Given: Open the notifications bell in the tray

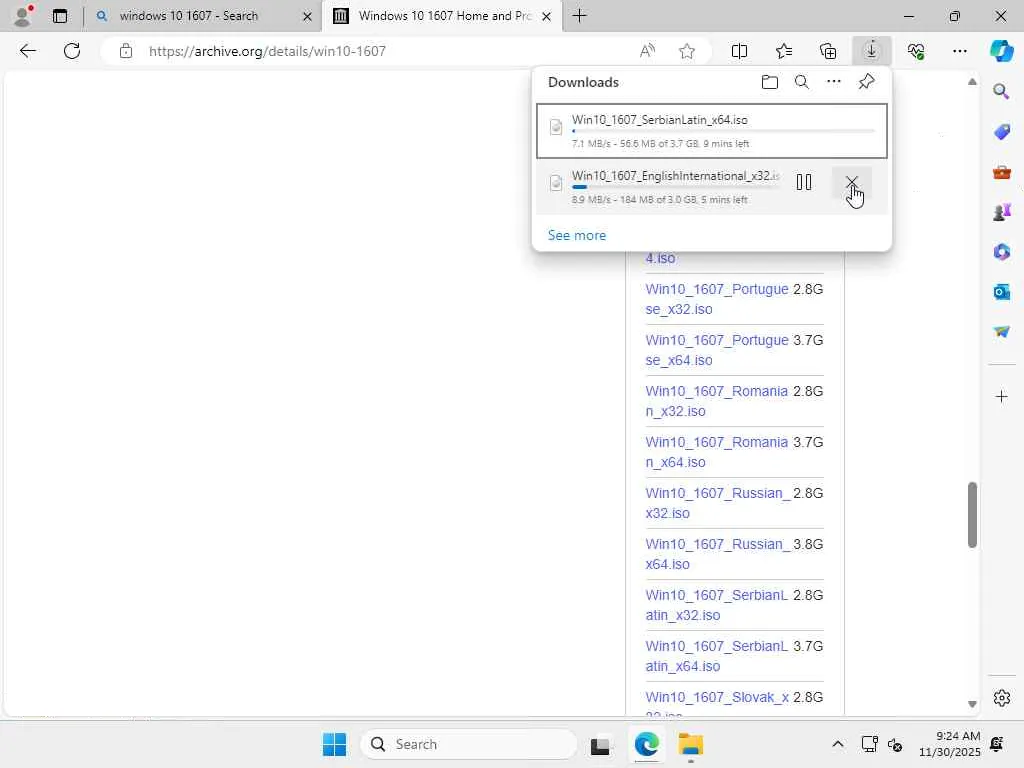Looking at the screenshot, I should pos(997,744).
